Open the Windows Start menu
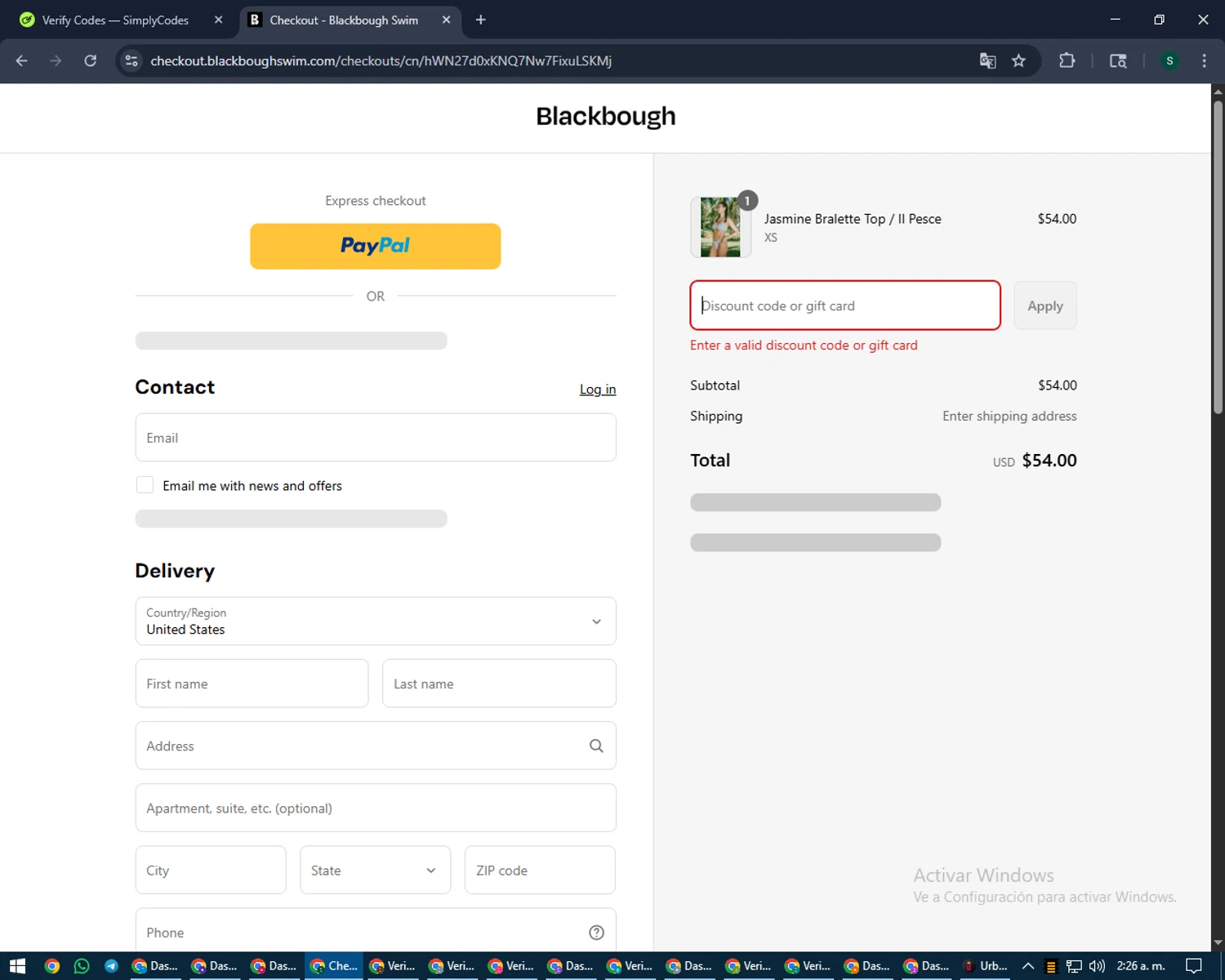The width and height of the screenshot is (1225, 980). pyautogui.click(x=18, y=966)
